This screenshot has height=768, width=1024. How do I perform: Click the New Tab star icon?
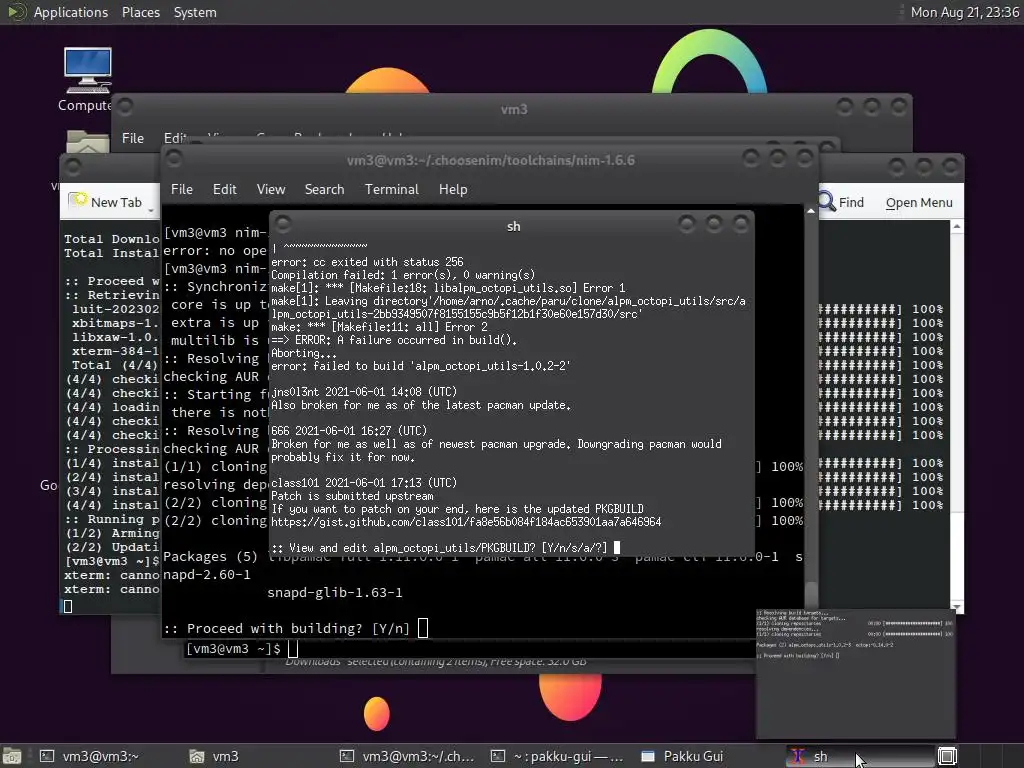[x=78, y=200]
